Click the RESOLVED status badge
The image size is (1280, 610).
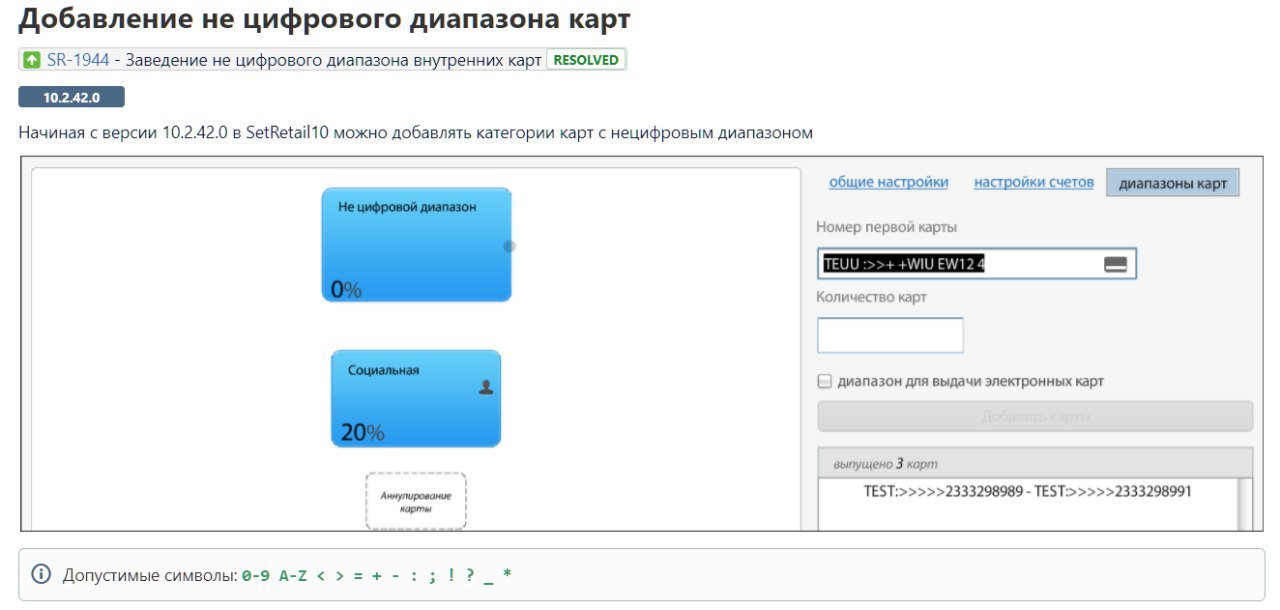[x=586, y=60]
